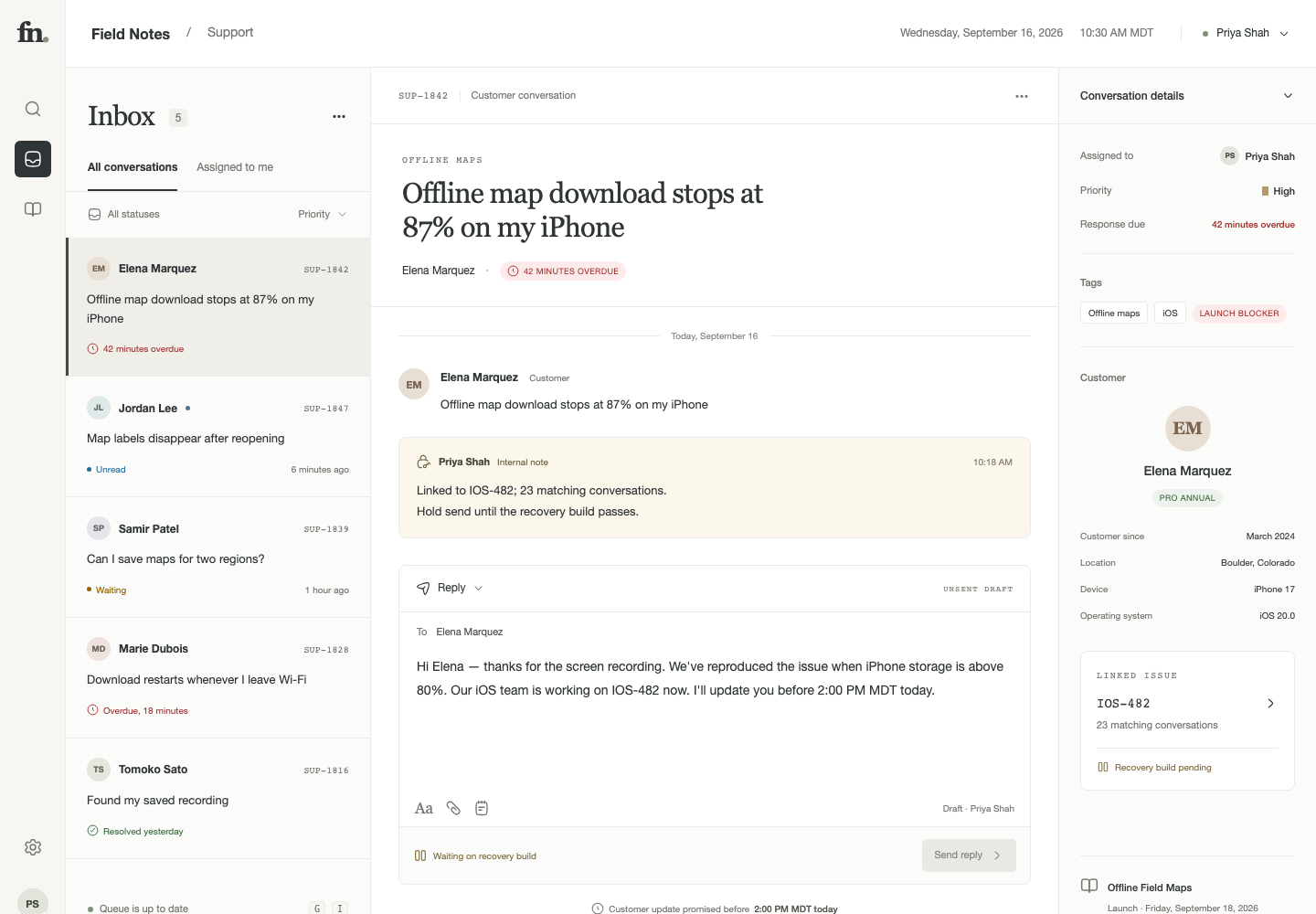The image size is (1316, 914).
Task: Click the Field Notes fn logo
Action: (x=32, y=33)
